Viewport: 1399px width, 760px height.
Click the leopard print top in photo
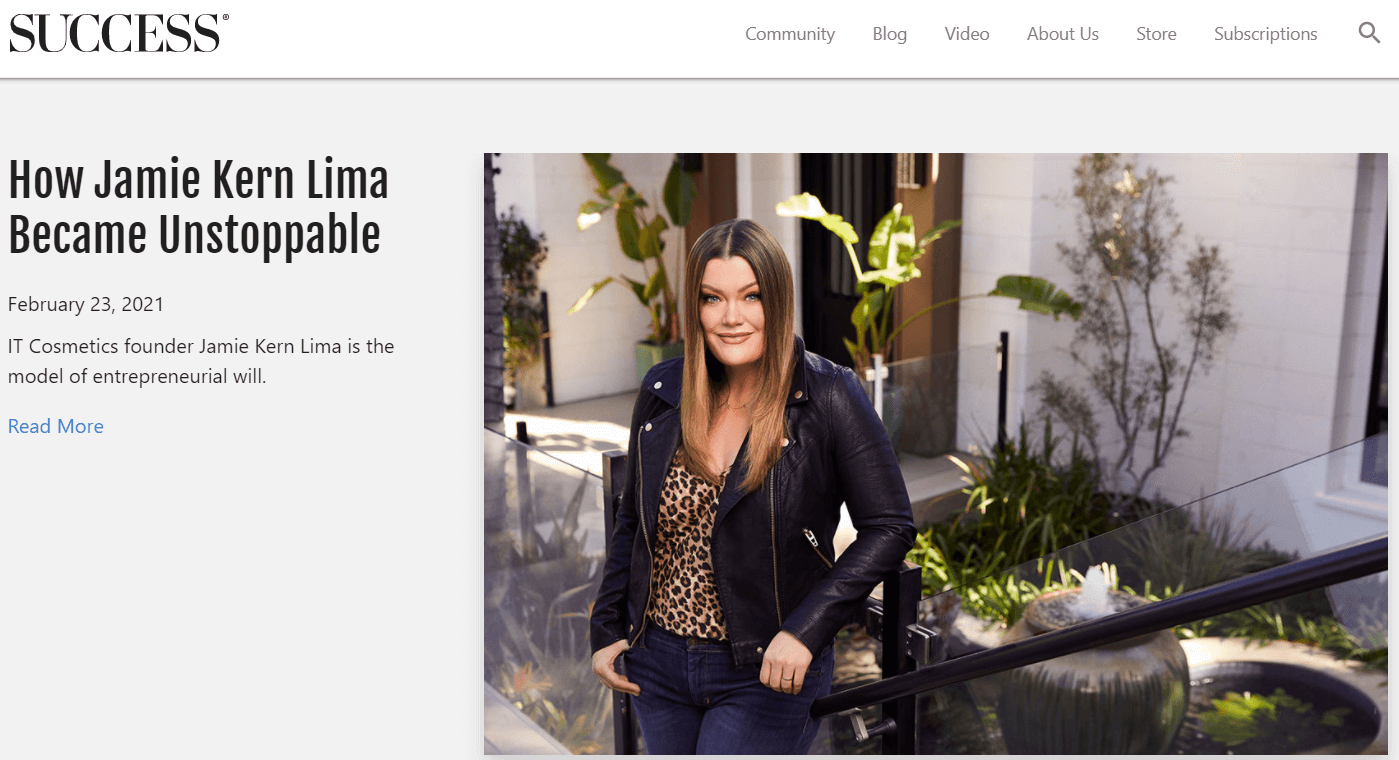(x=686, y=545)
